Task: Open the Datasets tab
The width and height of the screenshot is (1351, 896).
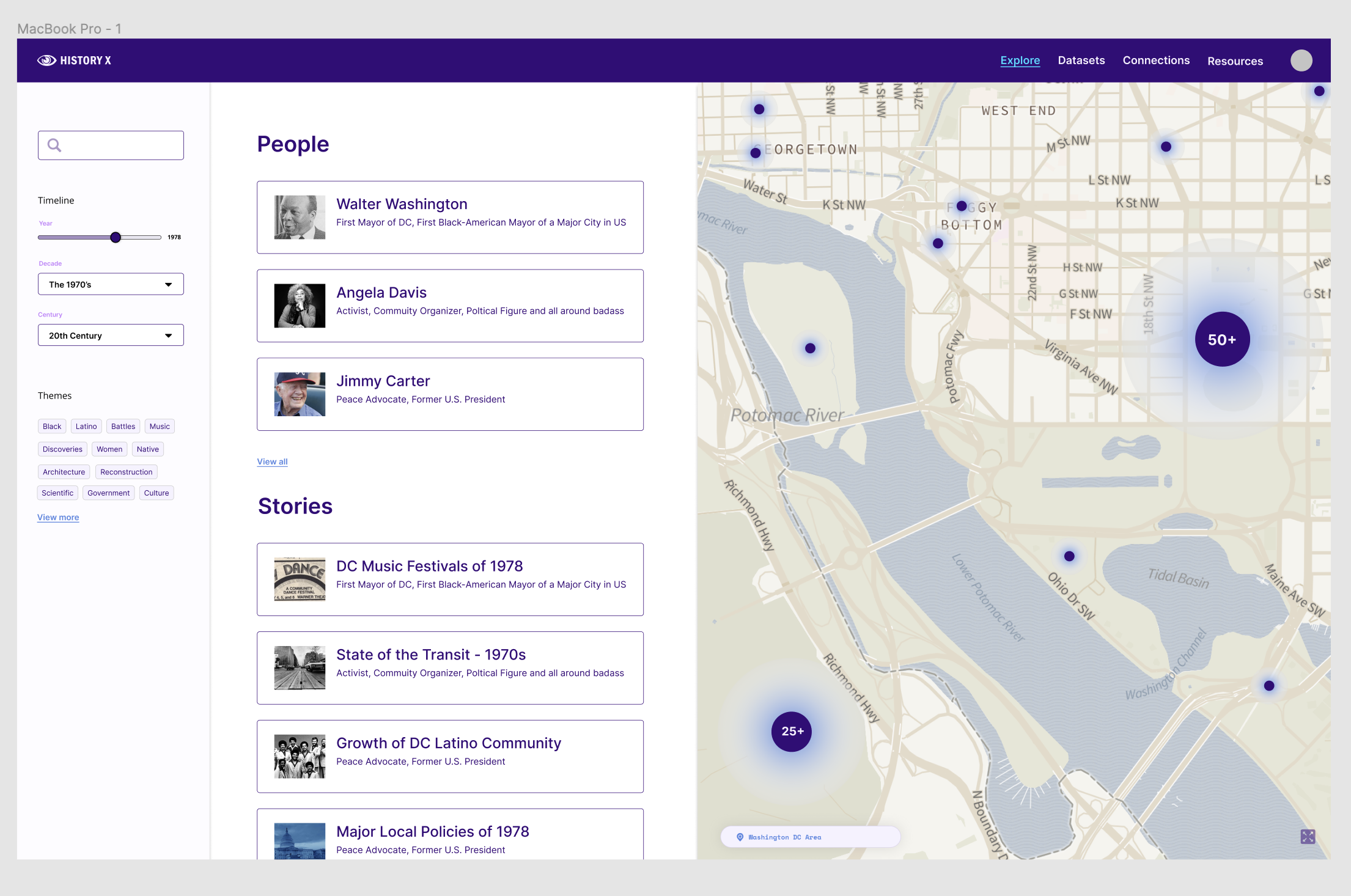Action: click(1081, 61)
